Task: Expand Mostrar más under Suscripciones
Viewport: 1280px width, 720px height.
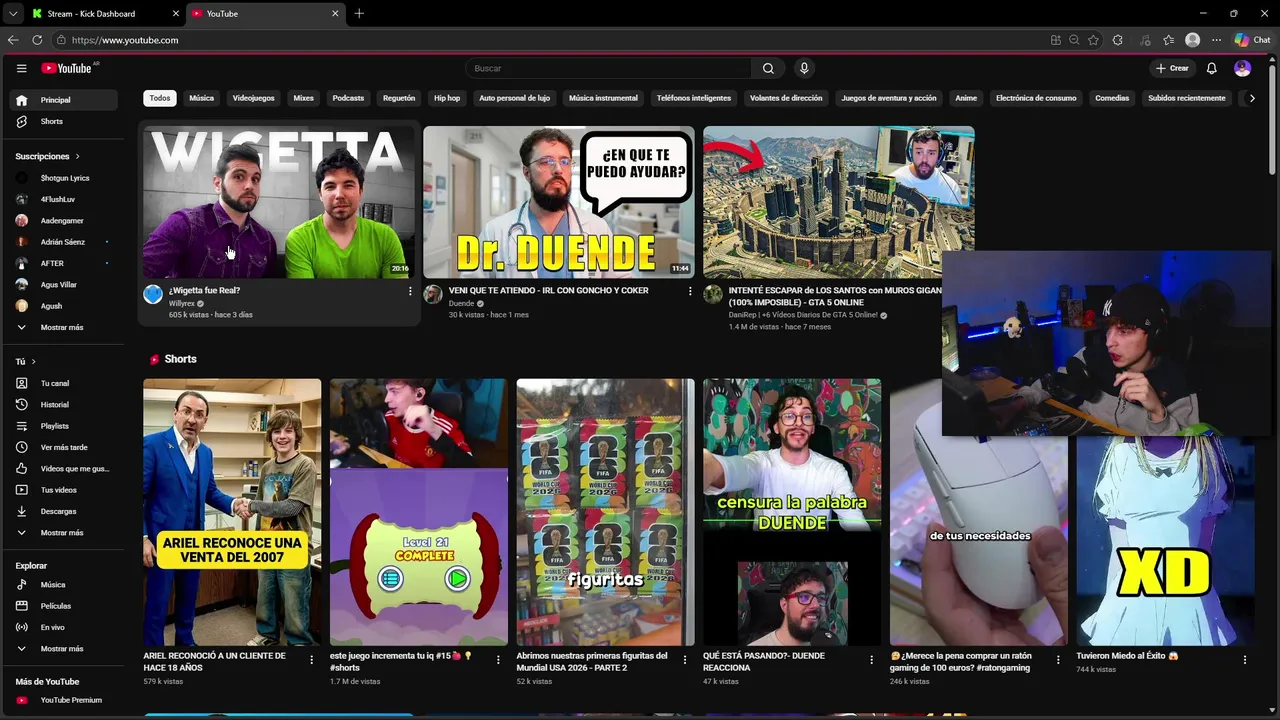Action: [x=64, y=327]
